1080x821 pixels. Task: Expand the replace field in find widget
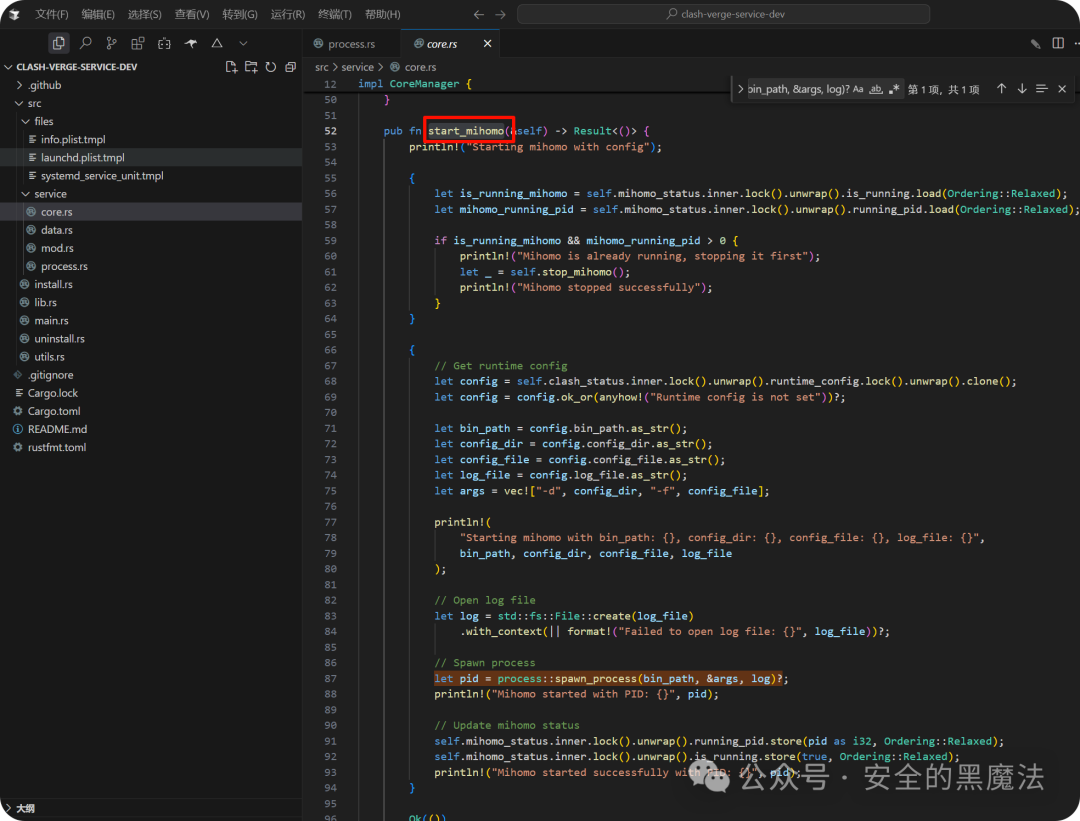coord(741,89)
